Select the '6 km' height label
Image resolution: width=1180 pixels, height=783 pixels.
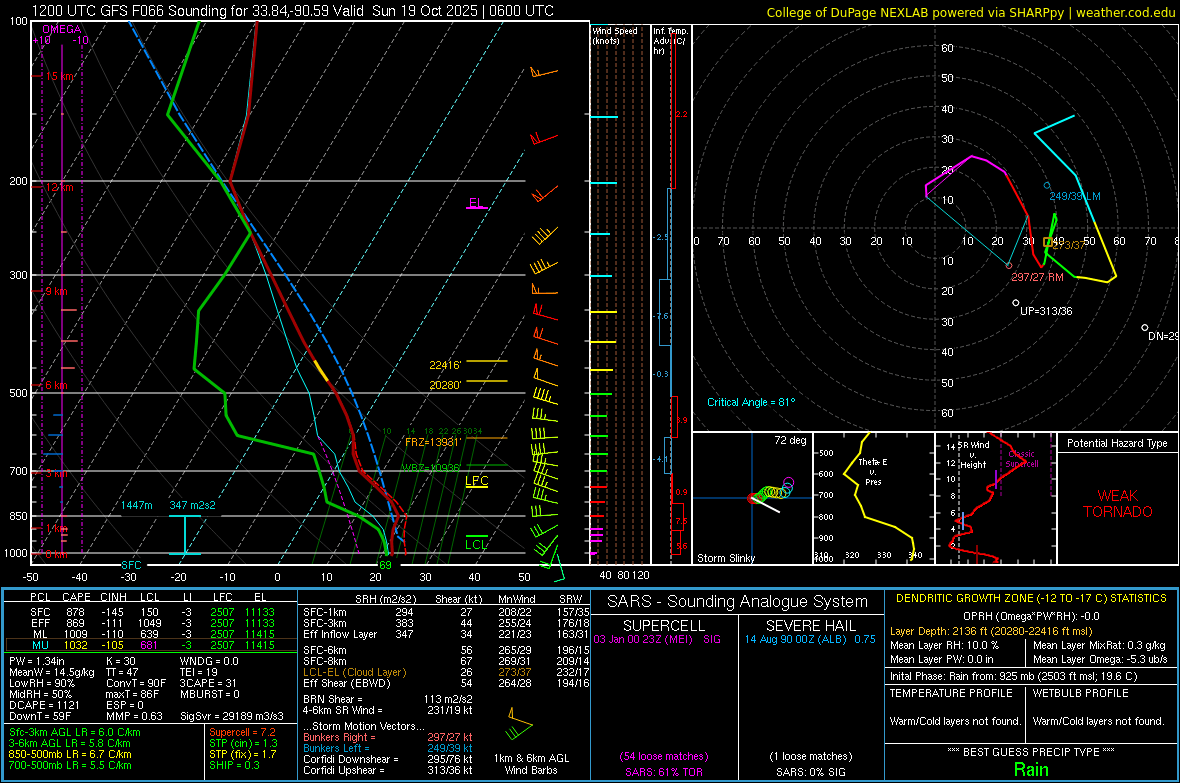click(x=56, y=385)
